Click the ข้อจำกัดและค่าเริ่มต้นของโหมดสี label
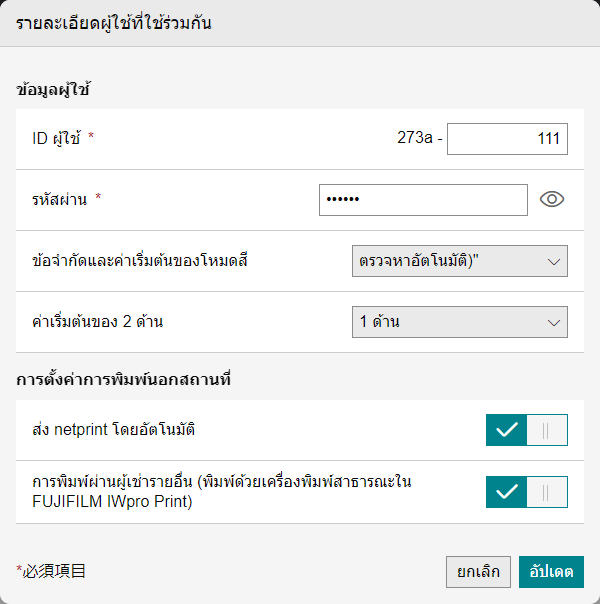The height and width of the screenshot is (604, 600). 140,260
